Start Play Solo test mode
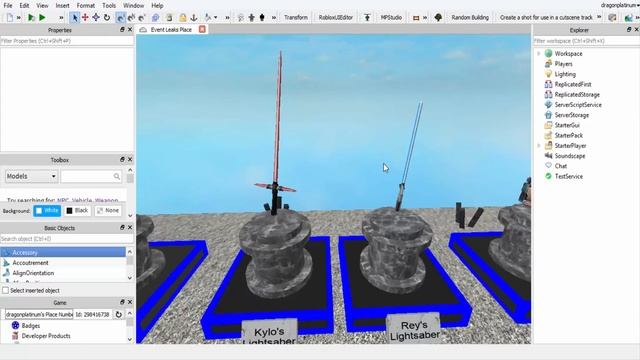The height and width of the screenshot is (360, 640). point(31,18)
